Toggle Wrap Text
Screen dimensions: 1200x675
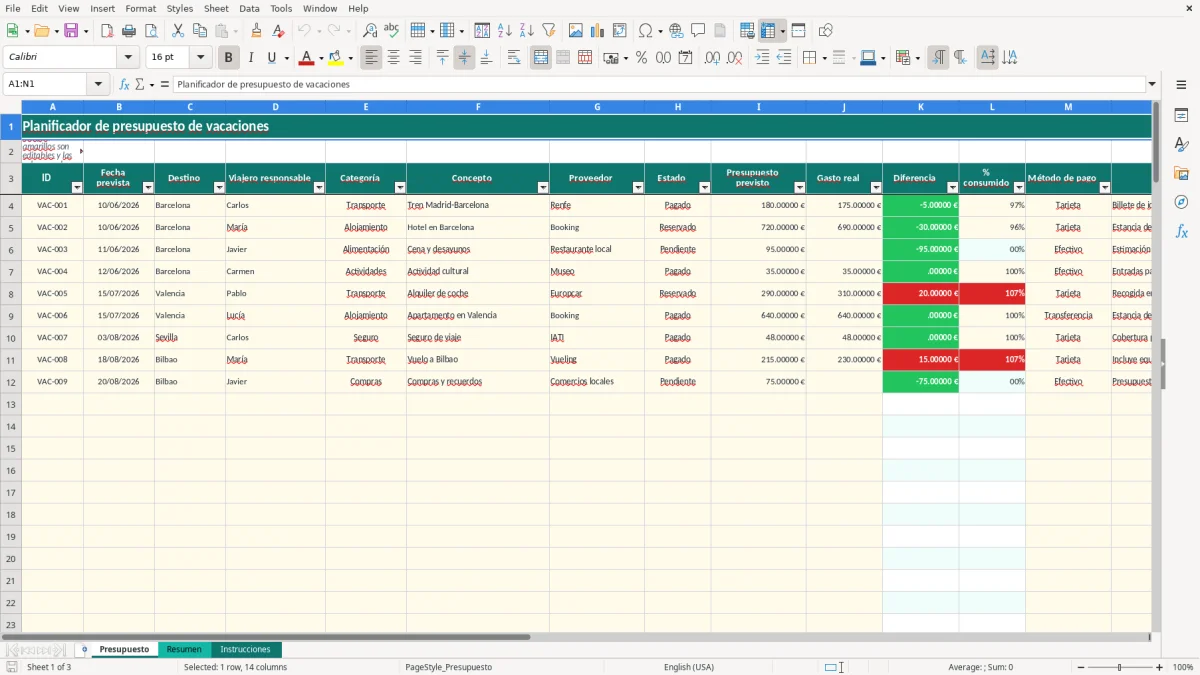[x=514, y=58]
